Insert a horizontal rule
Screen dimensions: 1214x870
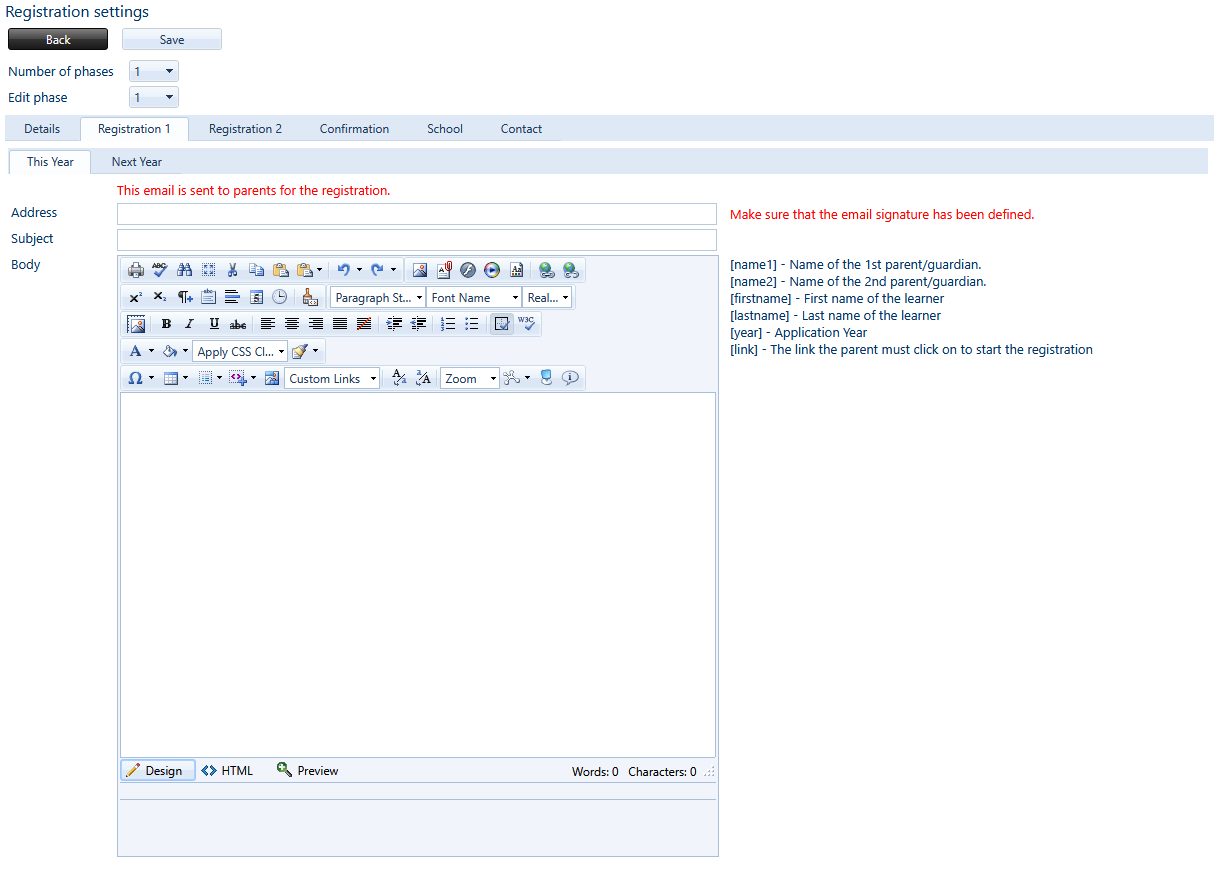click(232, 297)
